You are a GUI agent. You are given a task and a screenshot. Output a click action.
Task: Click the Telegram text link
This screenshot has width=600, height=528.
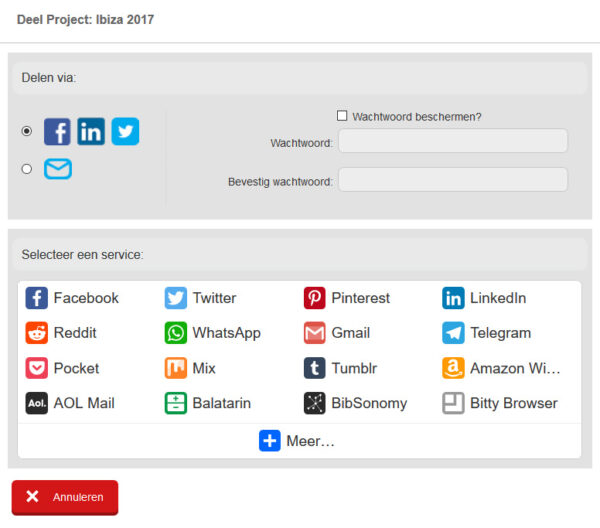pos(501,333)
